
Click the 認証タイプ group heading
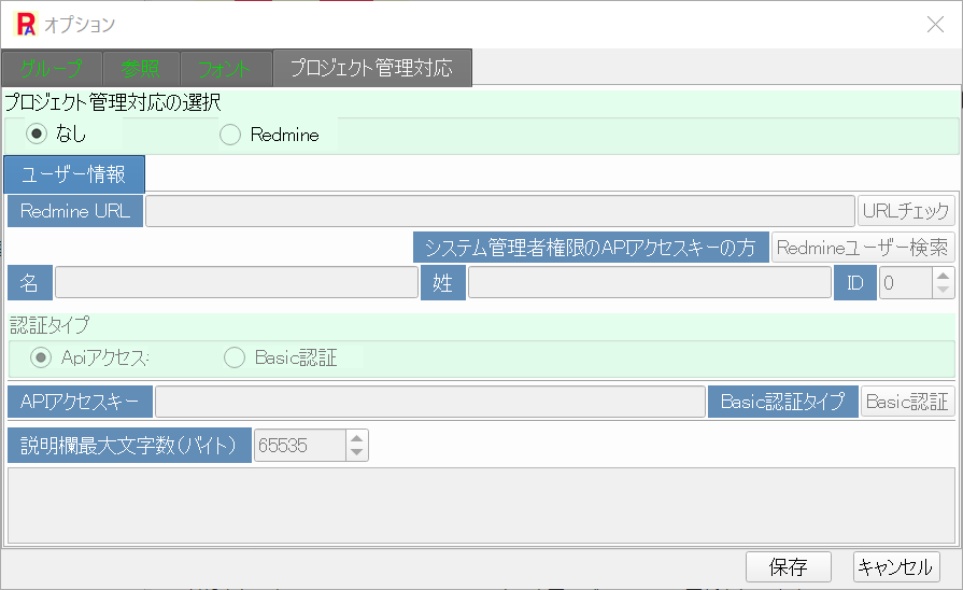click(50, 325)
